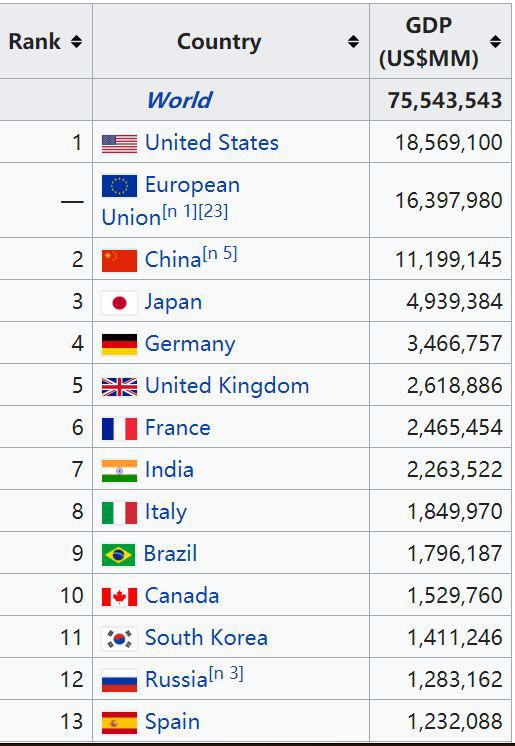Screen dimensions: 515x746
Task: Follow the India link
Action: (169, 470)
